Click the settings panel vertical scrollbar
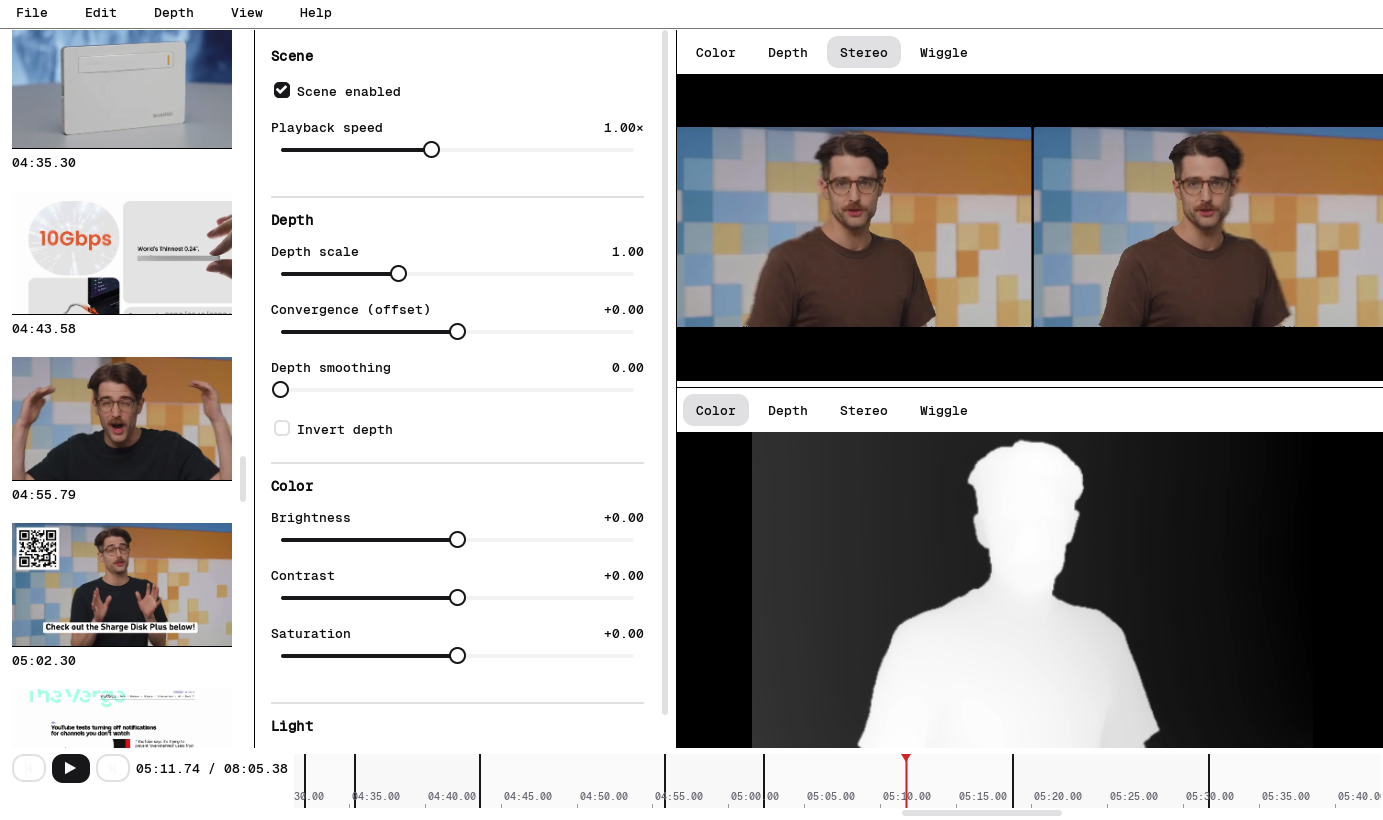This screenshot has width=1383, height=820. [x=666, y=372]
